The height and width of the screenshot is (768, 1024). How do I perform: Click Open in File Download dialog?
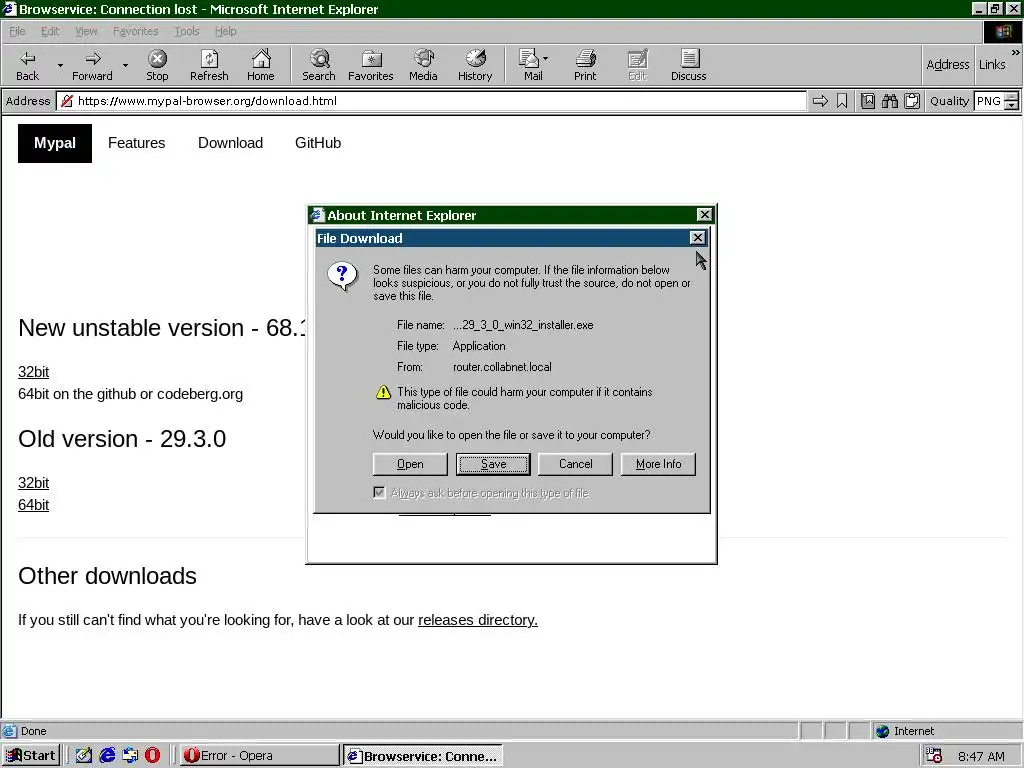pyautogui.click(x=410, y=464)
